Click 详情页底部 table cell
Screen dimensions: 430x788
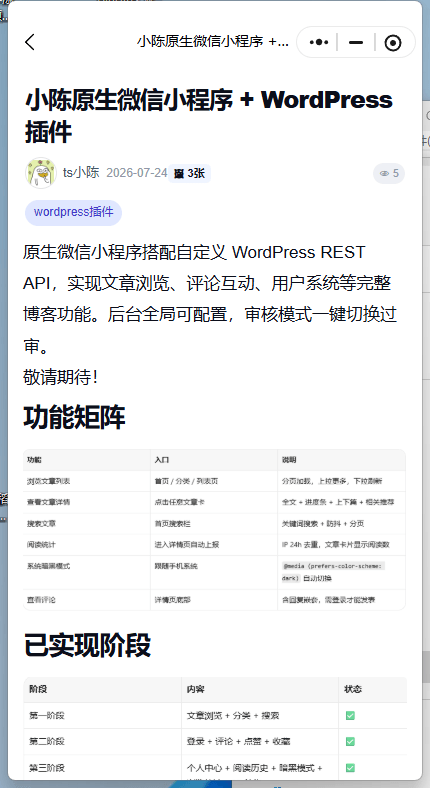pos(172,600)
